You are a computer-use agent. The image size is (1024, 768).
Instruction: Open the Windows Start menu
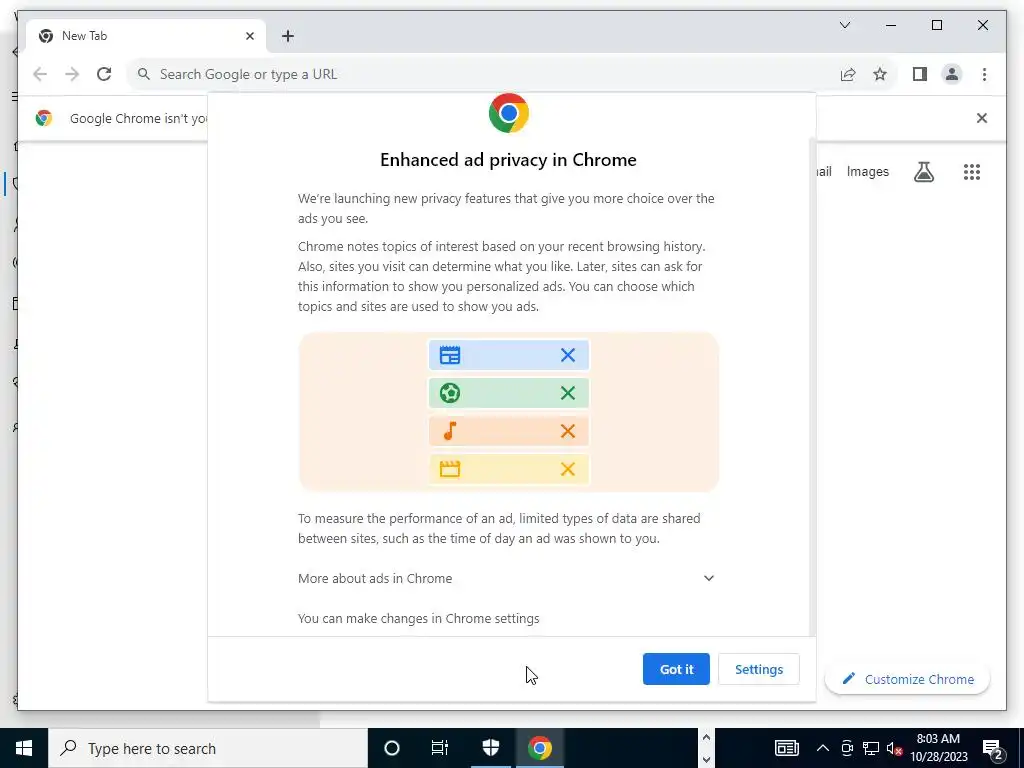(24, 748)
